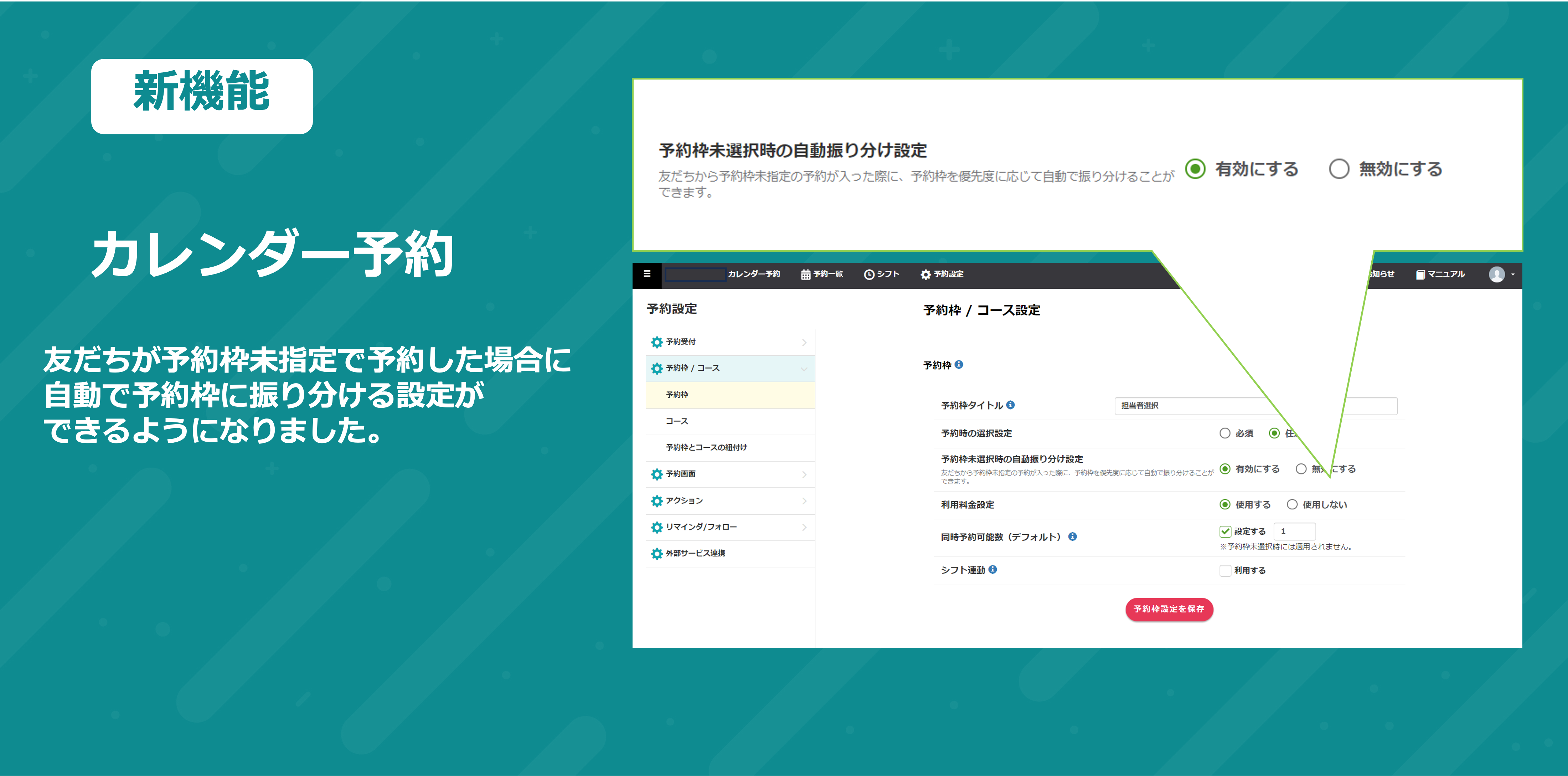Select 予約枠とコースの紐付け sidebar item

point(731,448)
